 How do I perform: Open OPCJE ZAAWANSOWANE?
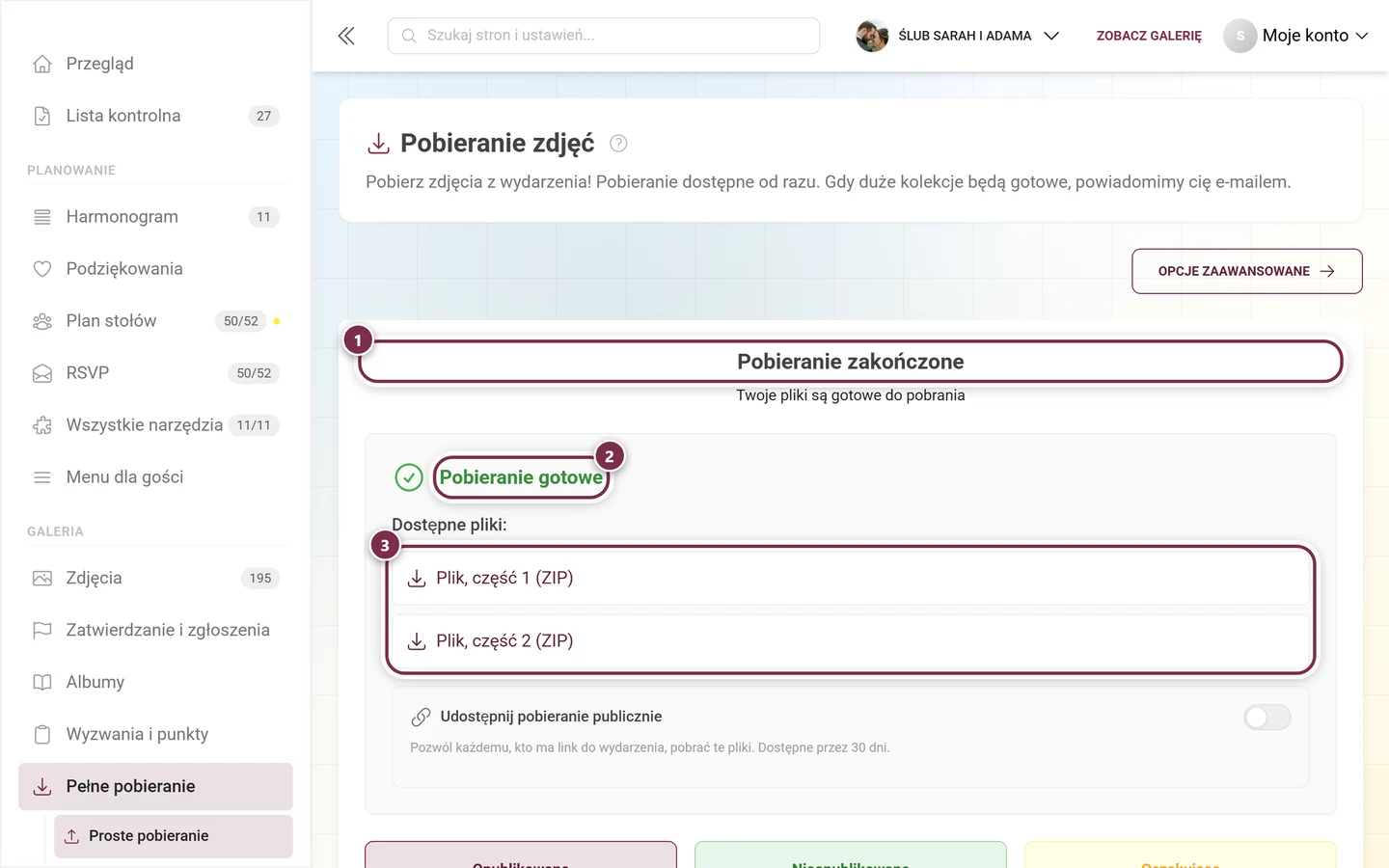[1246, 271]
